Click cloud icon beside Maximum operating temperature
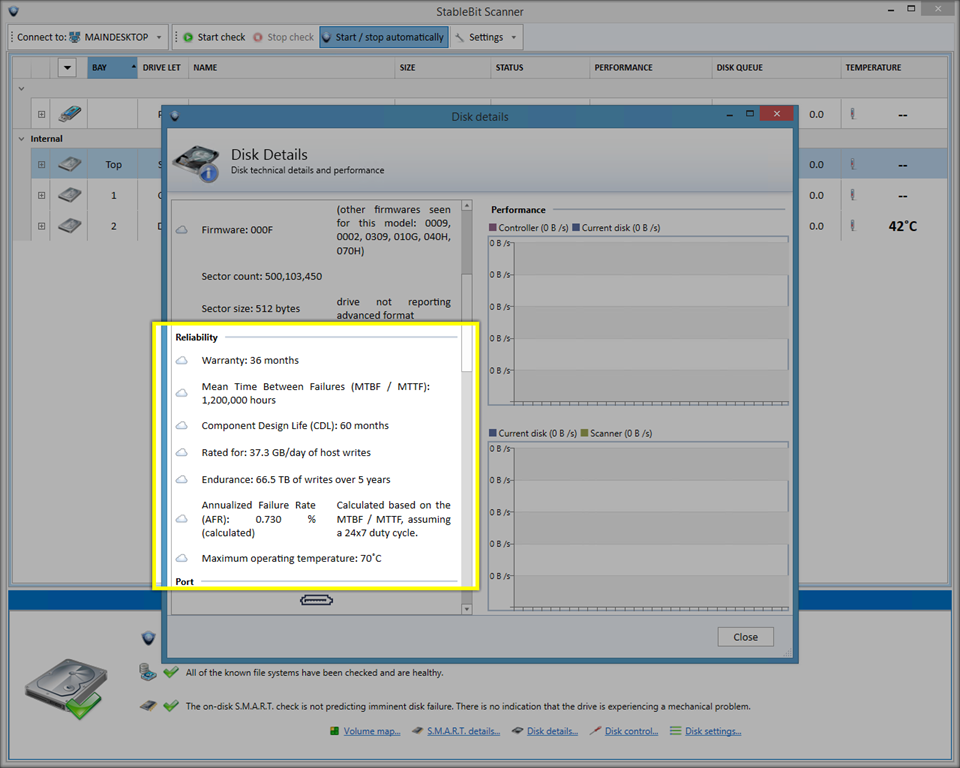The width and height of the screenshot is (960, 768). click(182, 558)
